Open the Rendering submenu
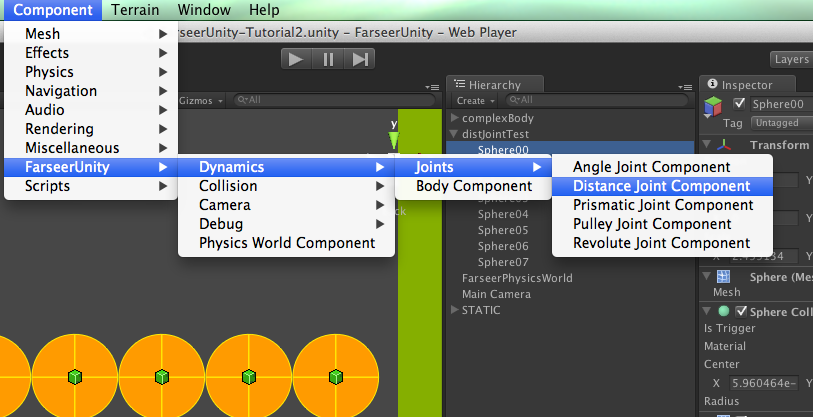Image resolution: width=813 pixels, height=417 pixels. pos(91,129)
